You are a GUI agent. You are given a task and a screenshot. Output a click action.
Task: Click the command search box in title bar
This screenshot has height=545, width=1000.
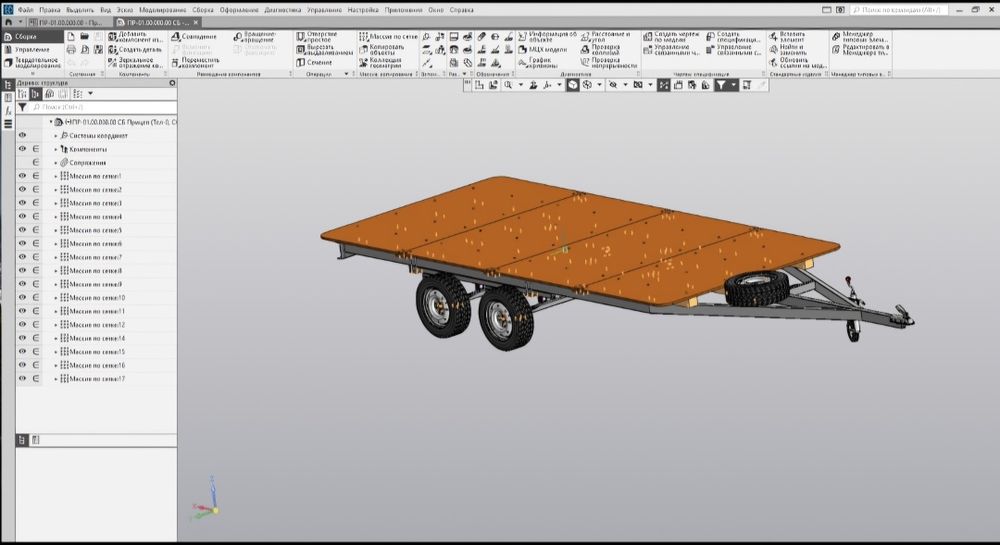coord(899,10)
